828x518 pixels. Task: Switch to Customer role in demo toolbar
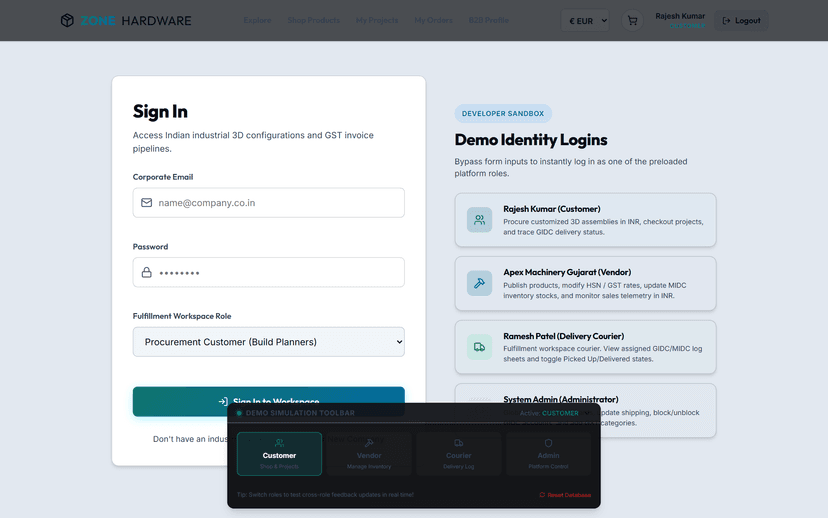(x=279, y=454)
